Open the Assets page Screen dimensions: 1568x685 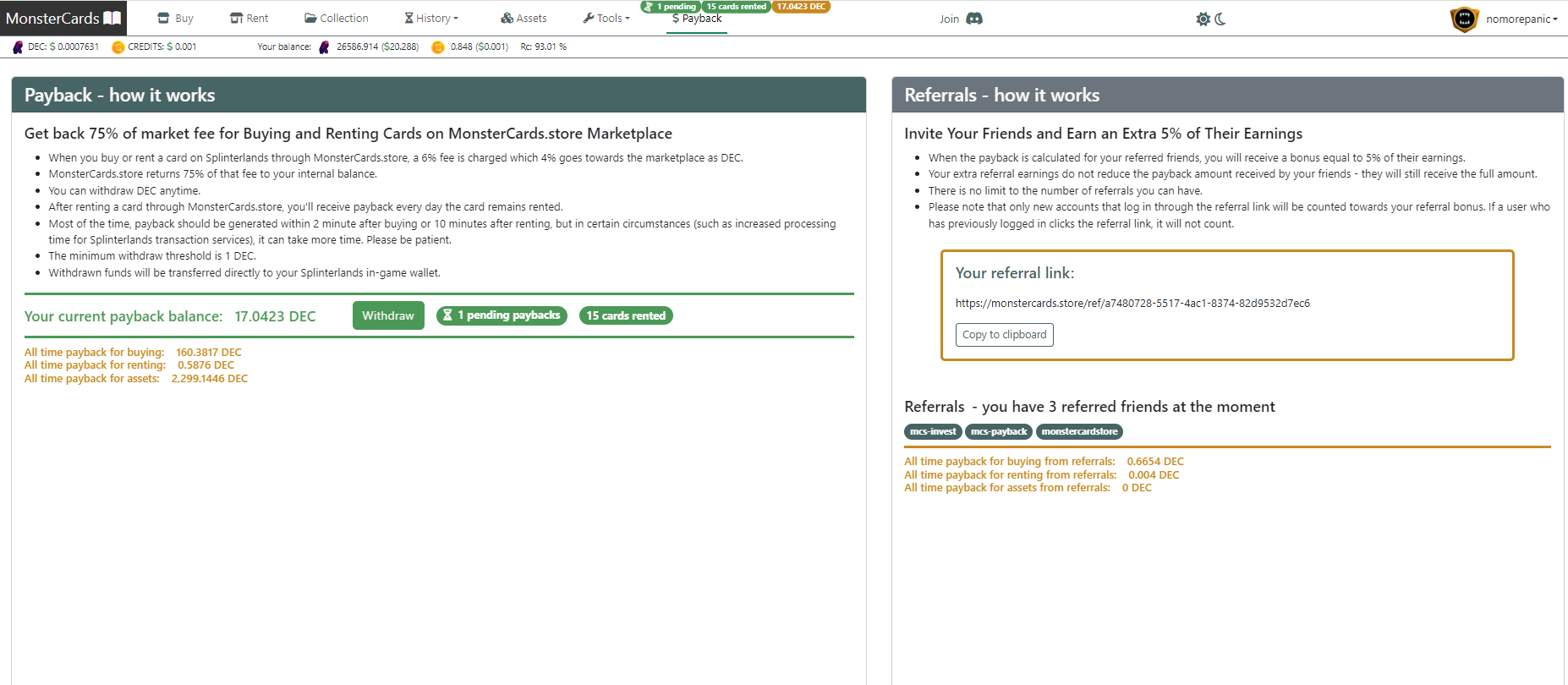(x=524, y=18)
